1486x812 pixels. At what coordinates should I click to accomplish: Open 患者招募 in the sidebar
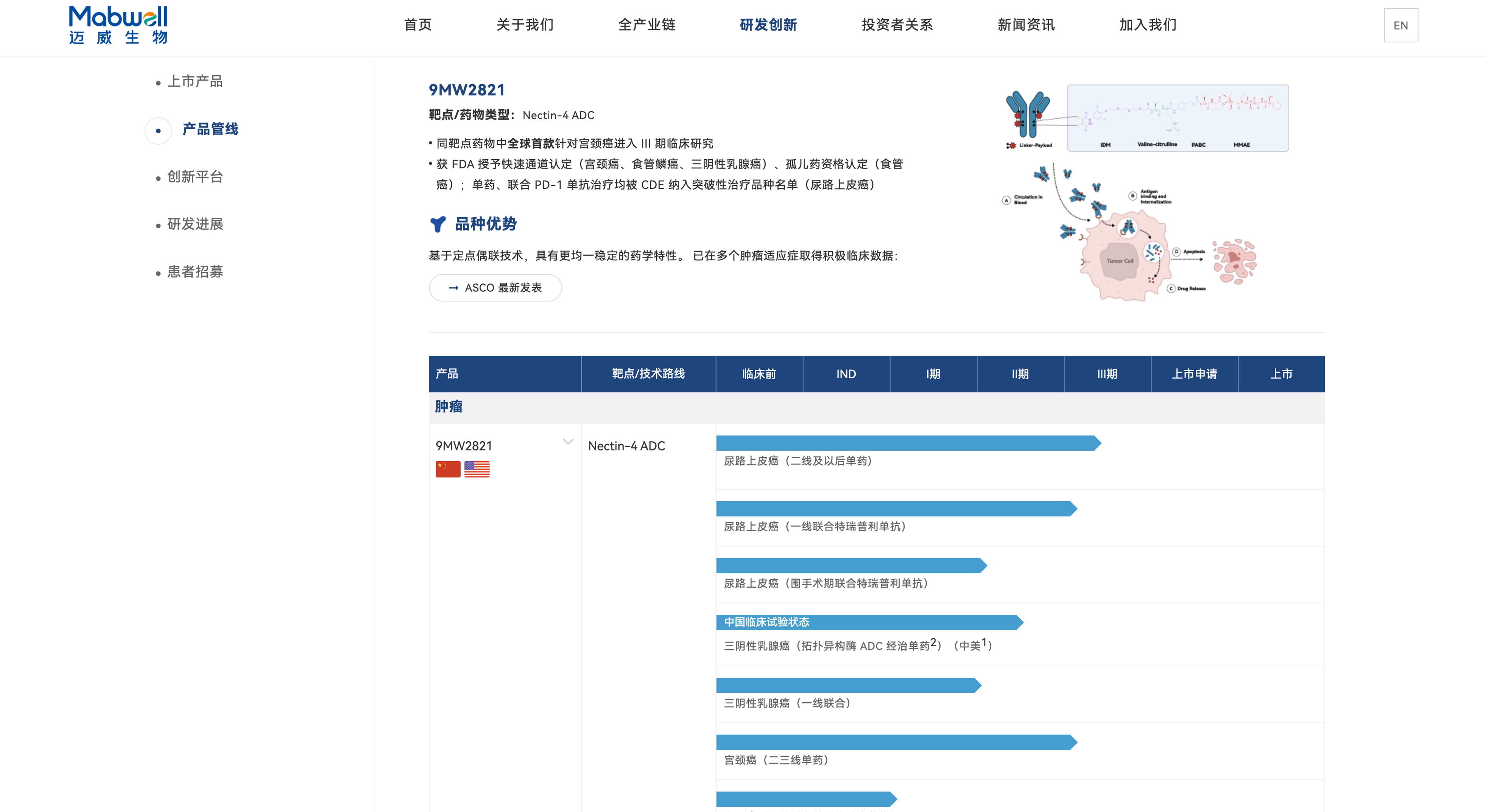[195, 272]
